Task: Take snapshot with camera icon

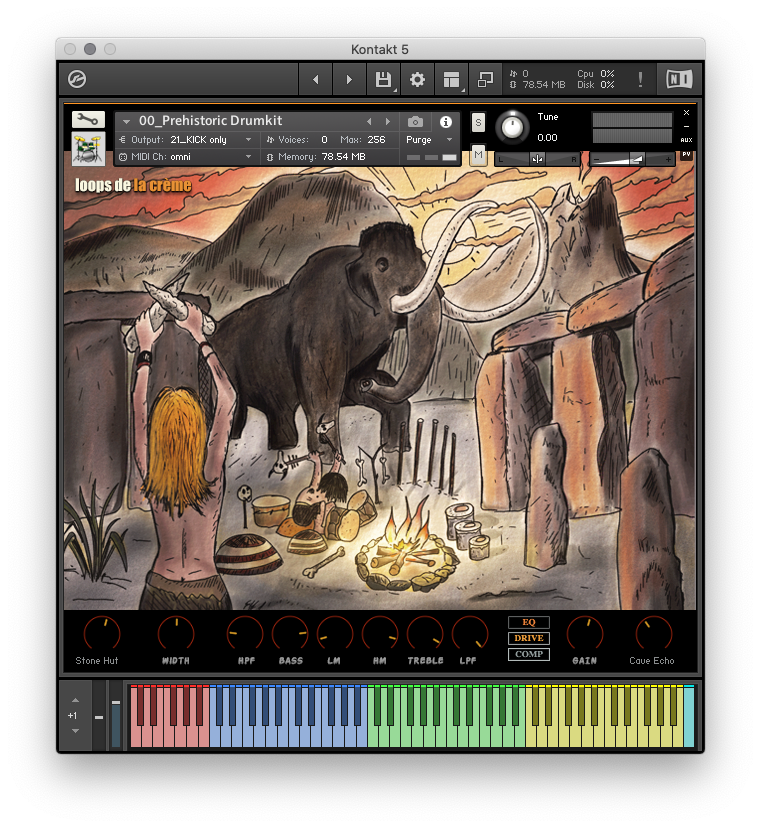Action: click(415, 122)
